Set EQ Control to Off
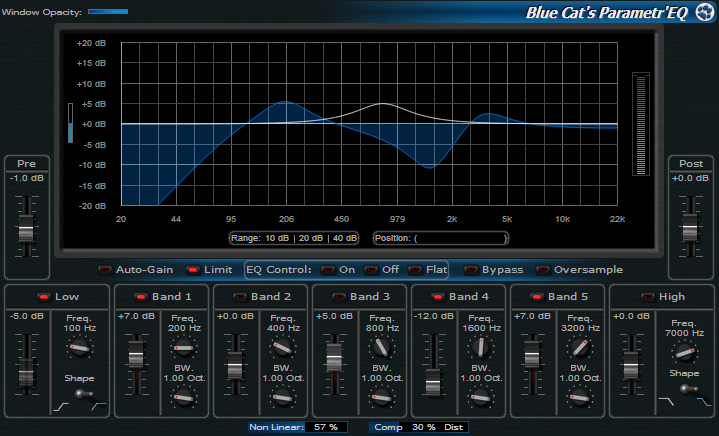719x436 pixels. pos(371,270)
